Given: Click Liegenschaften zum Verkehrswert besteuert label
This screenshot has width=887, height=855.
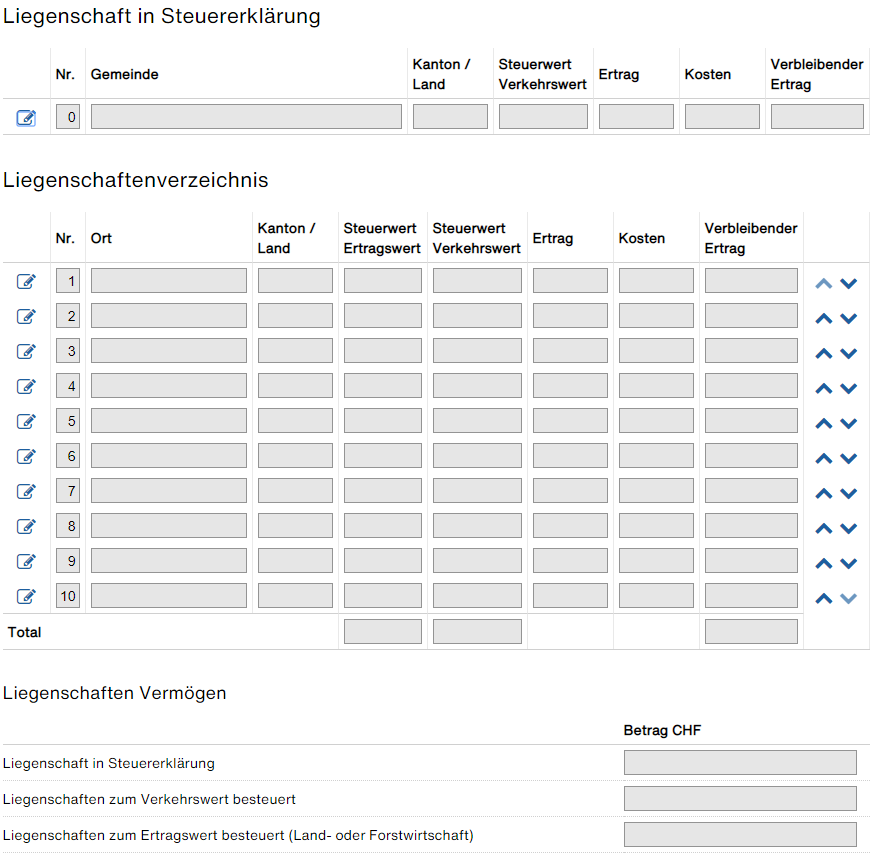Looking at the screenshot, I should pos(149,799).
